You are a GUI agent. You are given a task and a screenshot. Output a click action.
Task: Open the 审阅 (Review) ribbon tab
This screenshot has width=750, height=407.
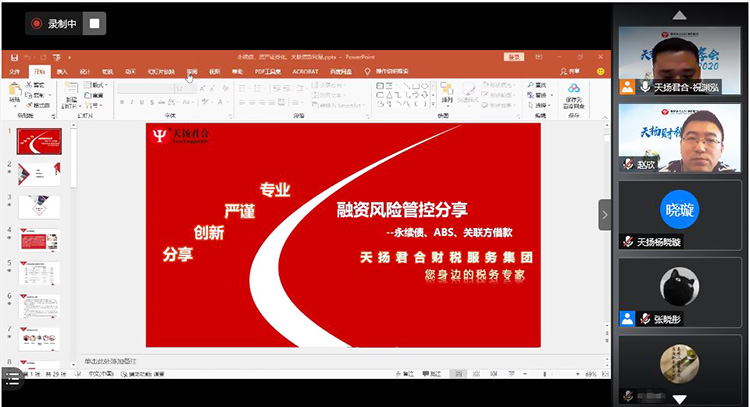(x=192, y=72)
